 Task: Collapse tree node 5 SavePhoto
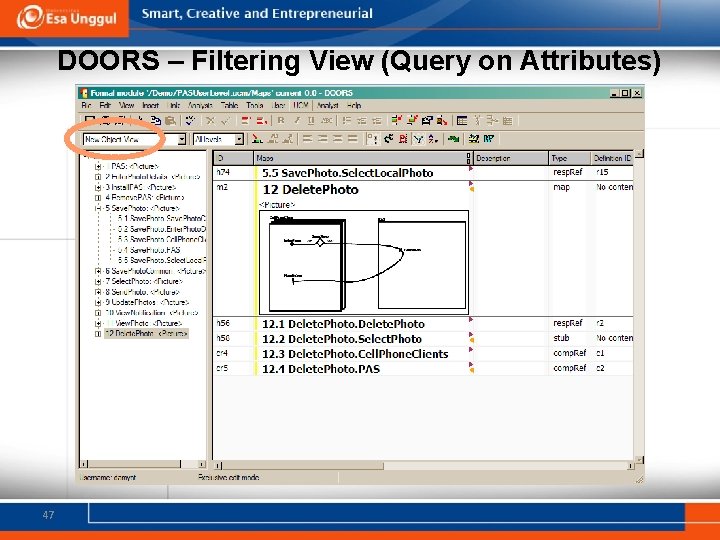coord(98,208)
